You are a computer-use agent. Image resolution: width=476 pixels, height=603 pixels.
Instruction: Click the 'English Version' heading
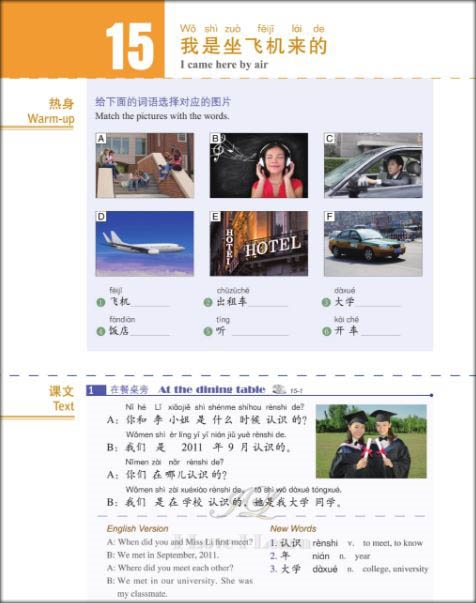(x=138, y=529)
